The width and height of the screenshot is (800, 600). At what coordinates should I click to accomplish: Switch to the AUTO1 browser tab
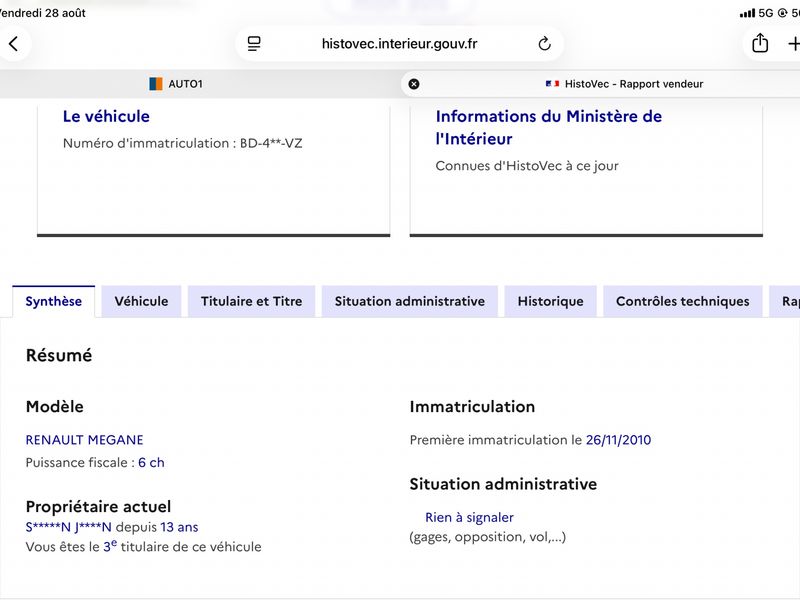176,84
